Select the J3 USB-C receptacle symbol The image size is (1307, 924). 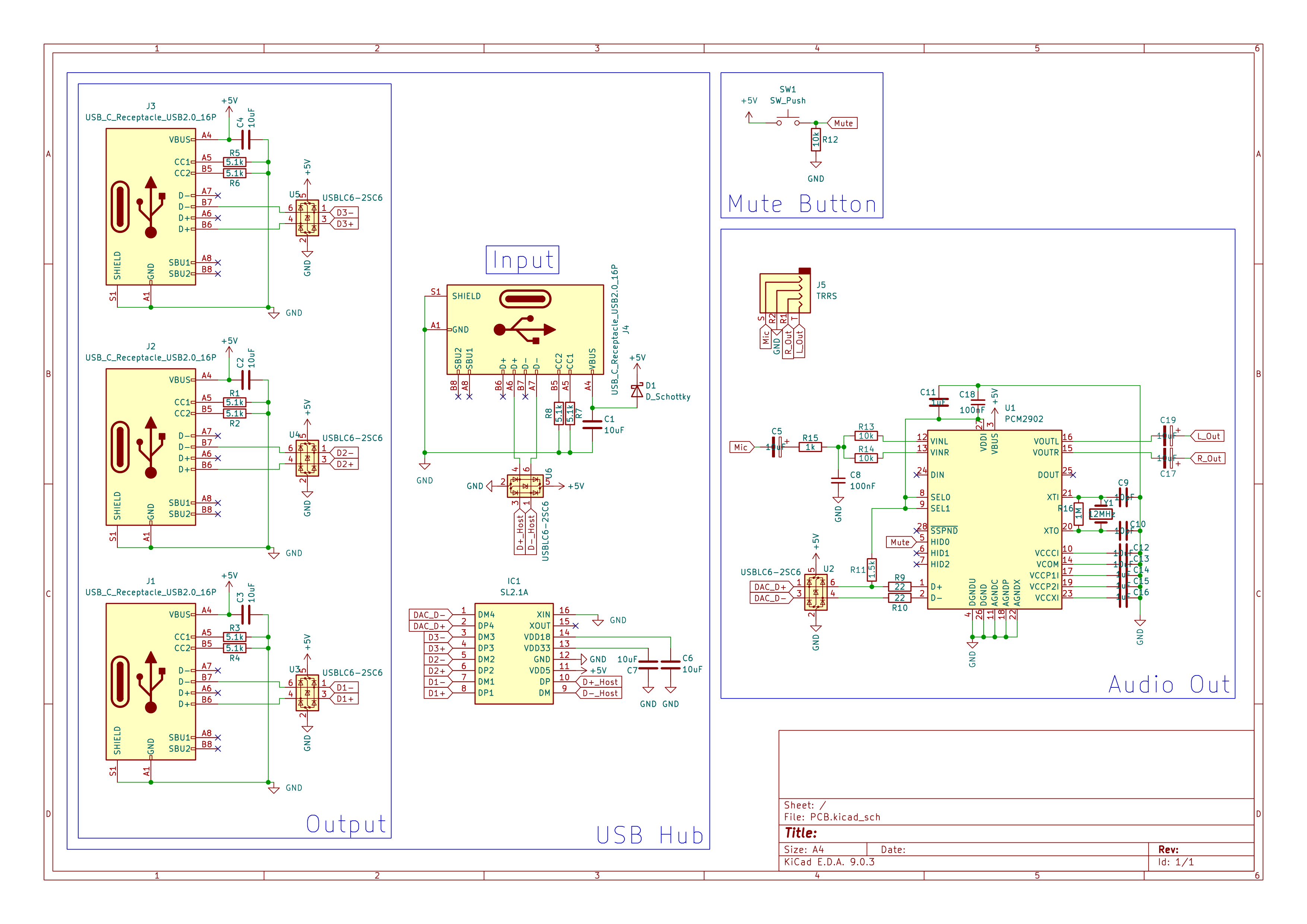pyautogui.click(x=151, y=207)
